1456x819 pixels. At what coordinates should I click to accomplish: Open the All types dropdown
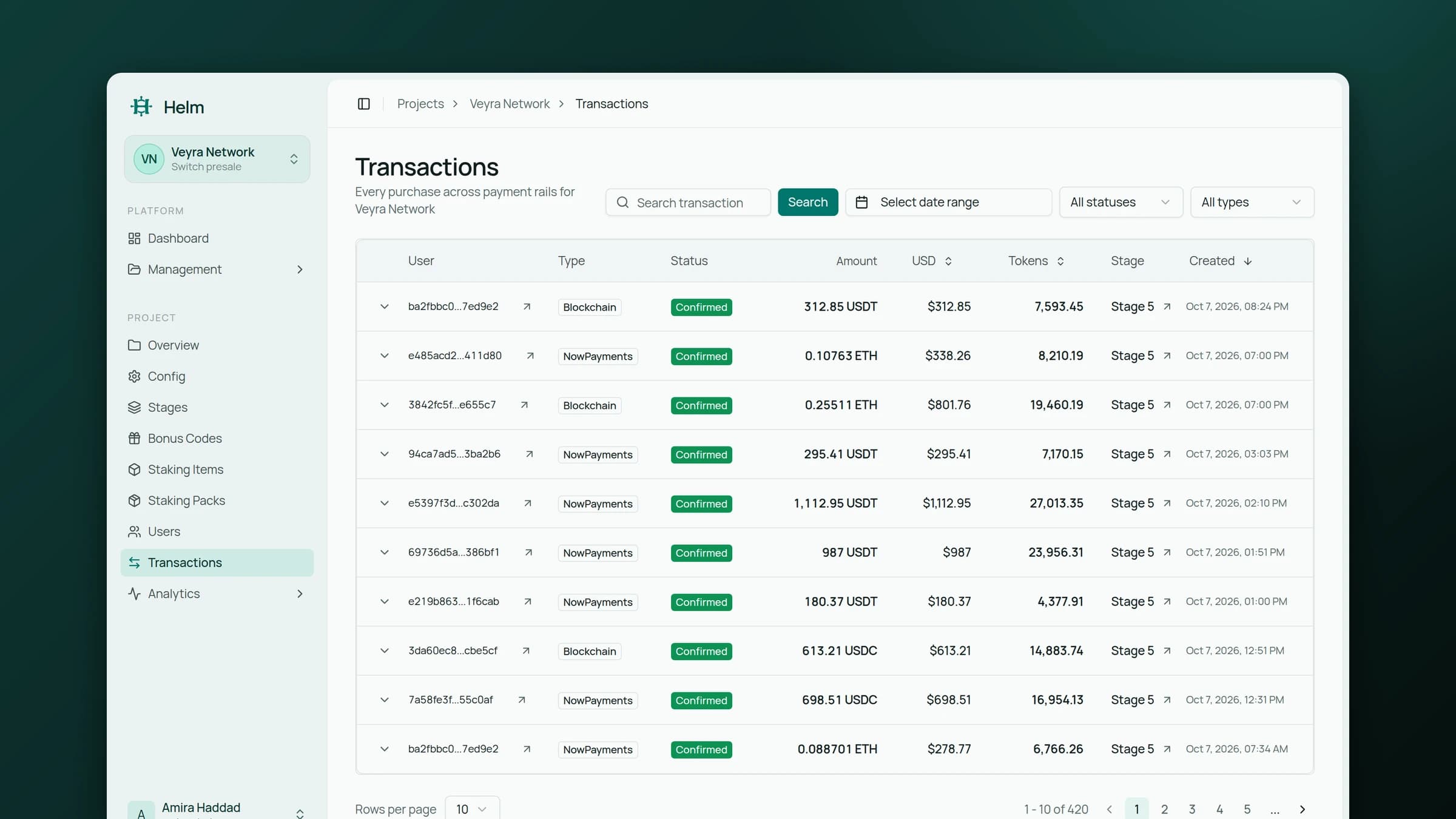pos(1252,202)
